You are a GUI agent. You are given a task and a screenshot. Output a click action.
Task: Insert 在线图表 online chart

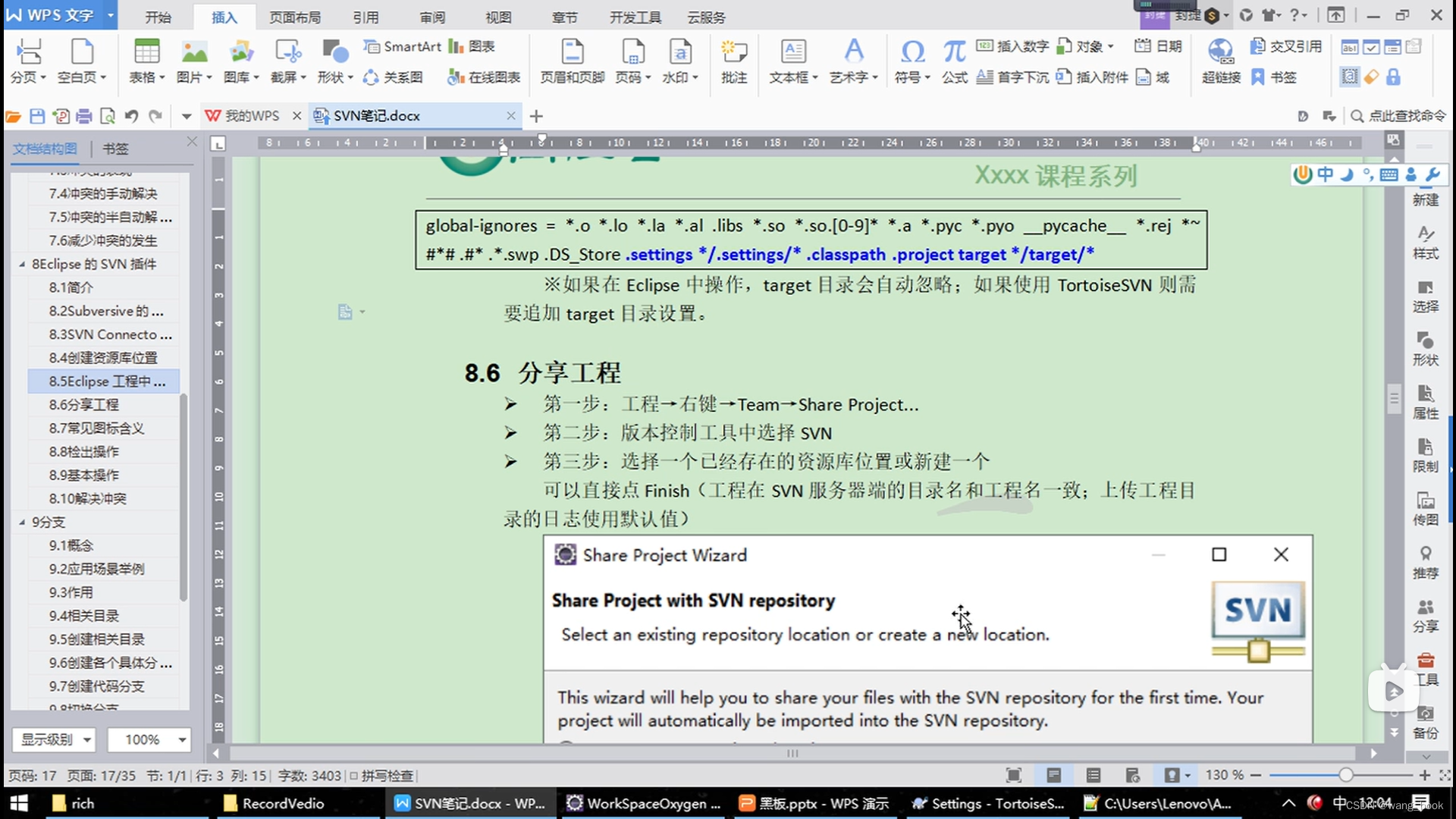point(484,77)
